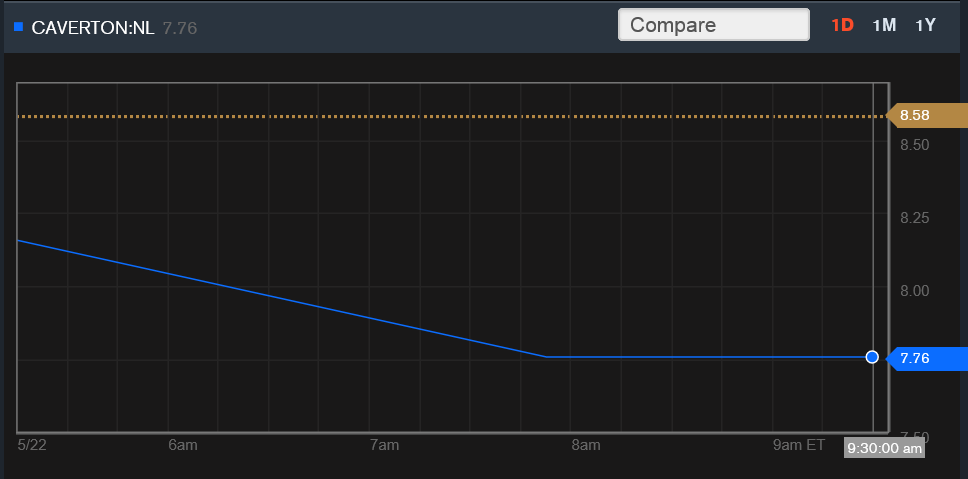Focus the Compare input field
The image size is (968, 479).
pos(713,25)
